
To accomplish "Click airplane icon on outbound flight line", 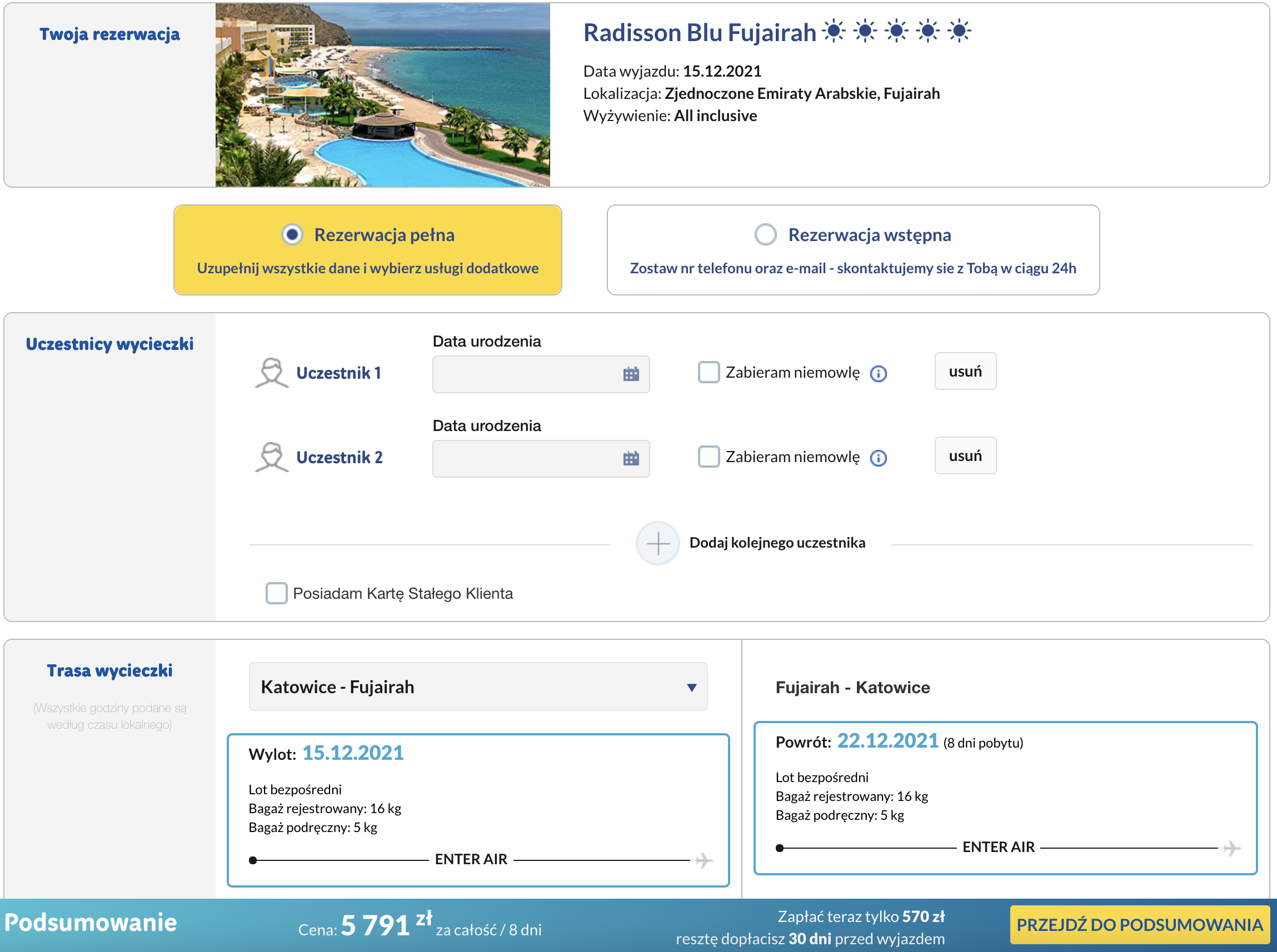I will click(704, 860).
